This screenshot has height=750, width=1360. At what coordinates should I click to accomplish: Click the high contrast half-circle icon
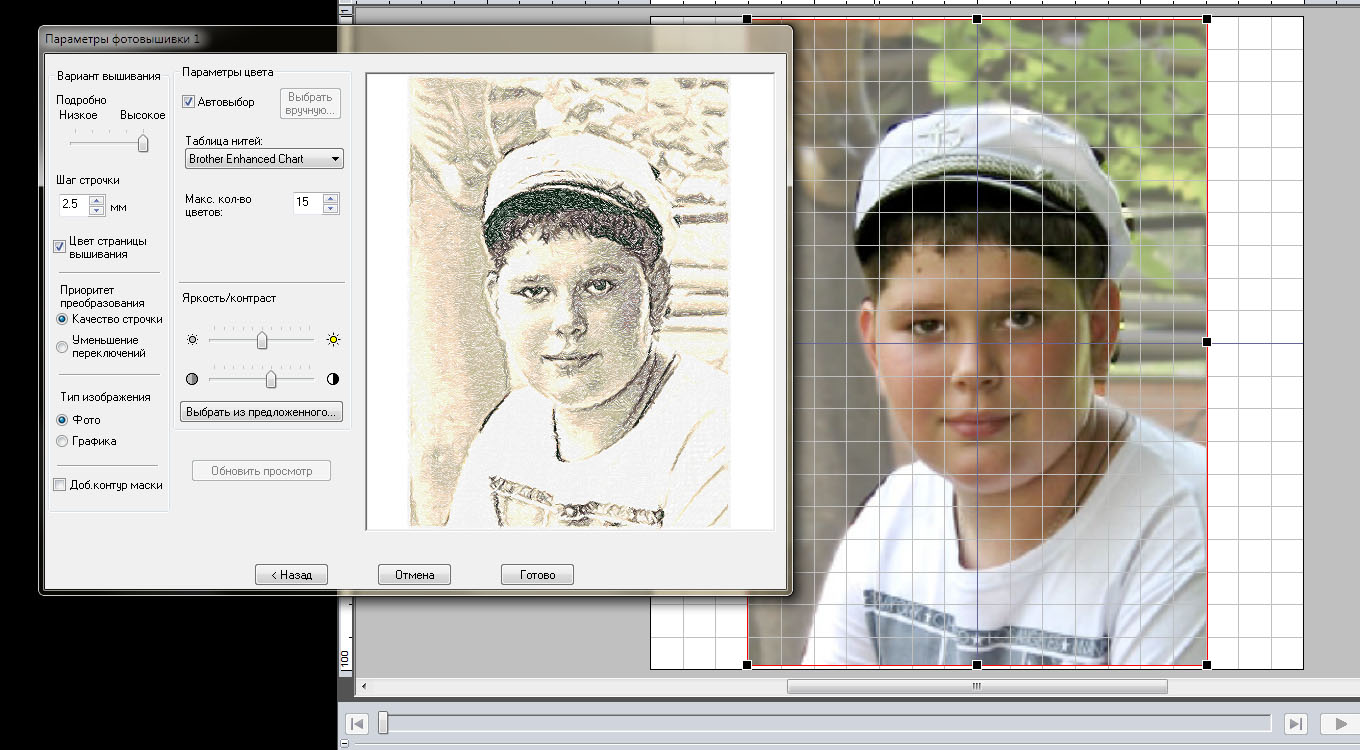(333, 380)
